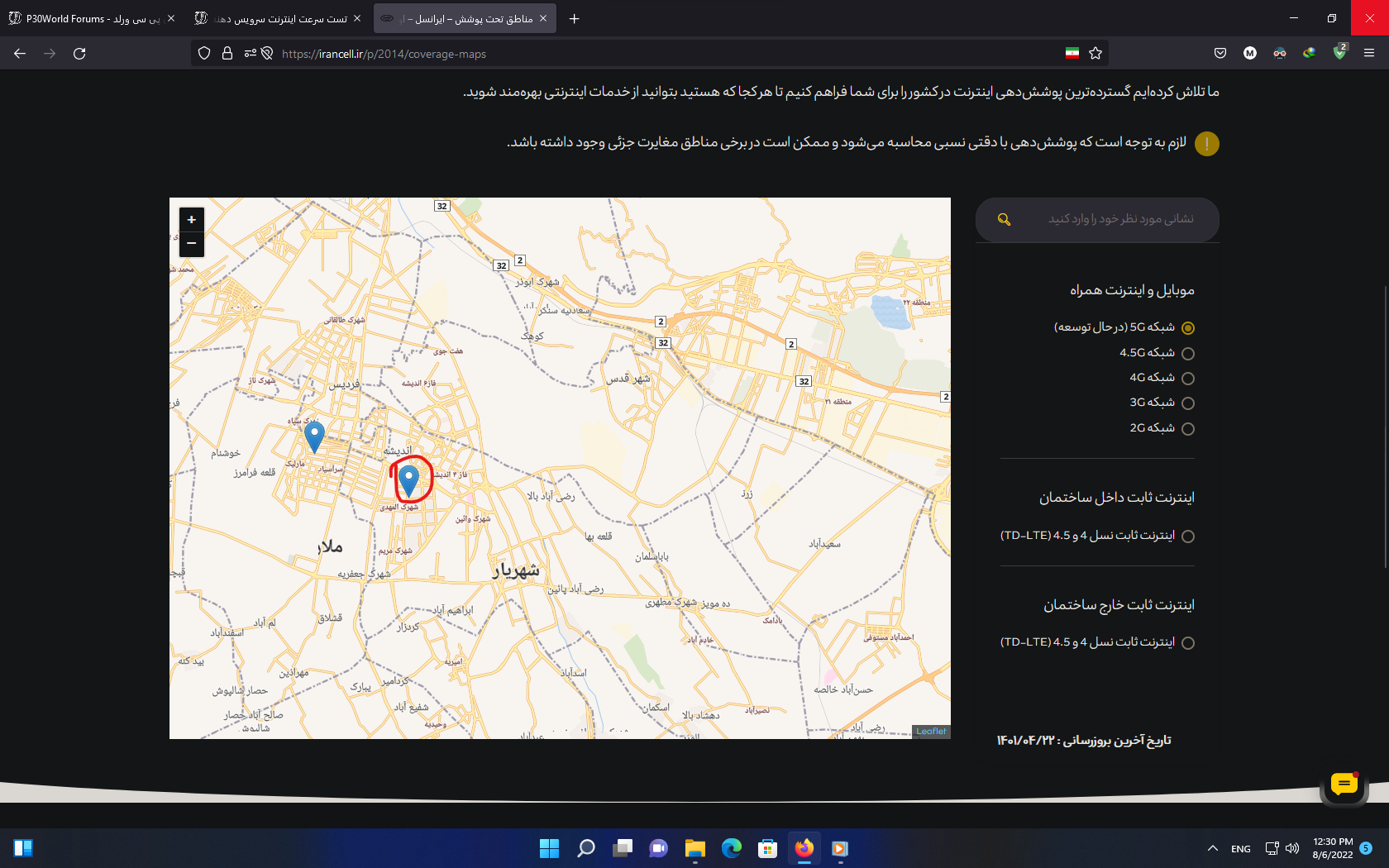The image size is (1389, 868).
Task: Select indoor (داخل ساختمان) TD-LTE fixed internet radio
Action: [1188, 537]
